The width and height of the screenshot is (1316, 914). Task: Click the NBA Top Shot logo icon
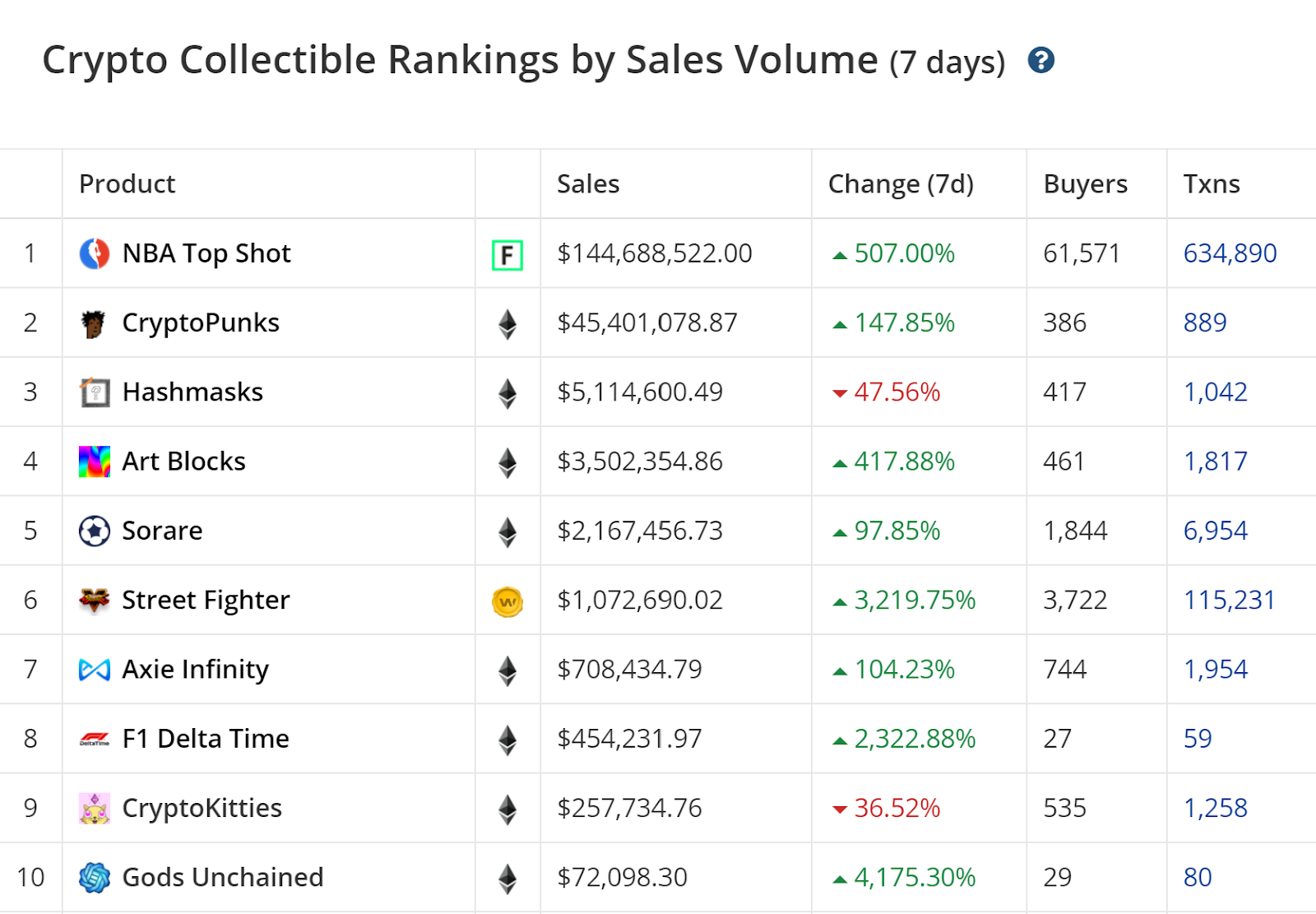tap(95, 253)
